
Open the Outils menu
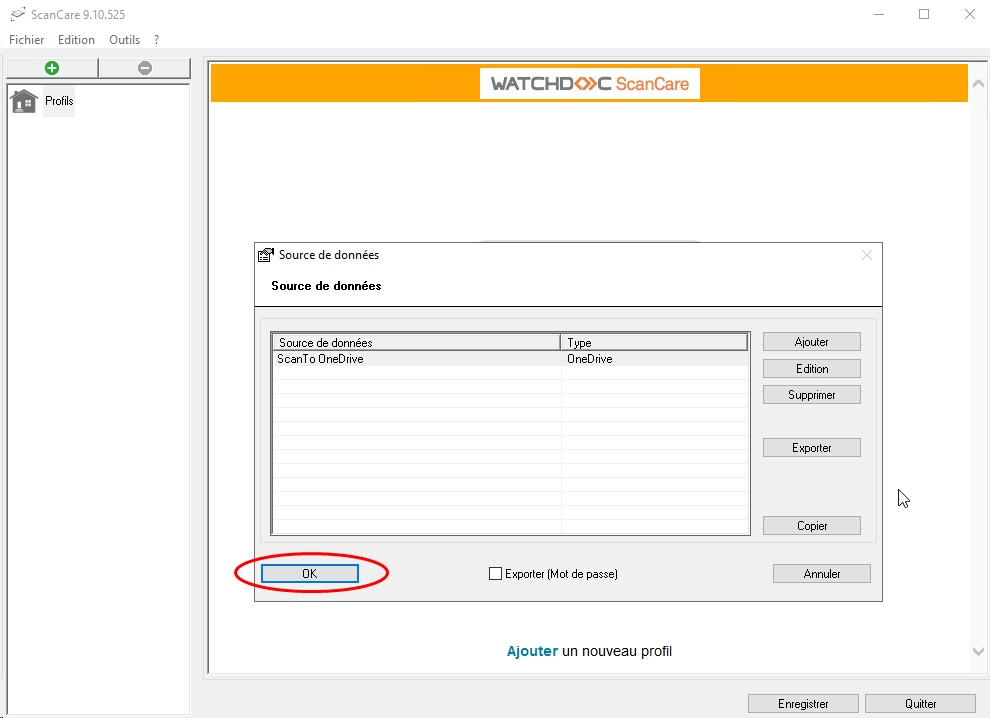tap(124, 40)
